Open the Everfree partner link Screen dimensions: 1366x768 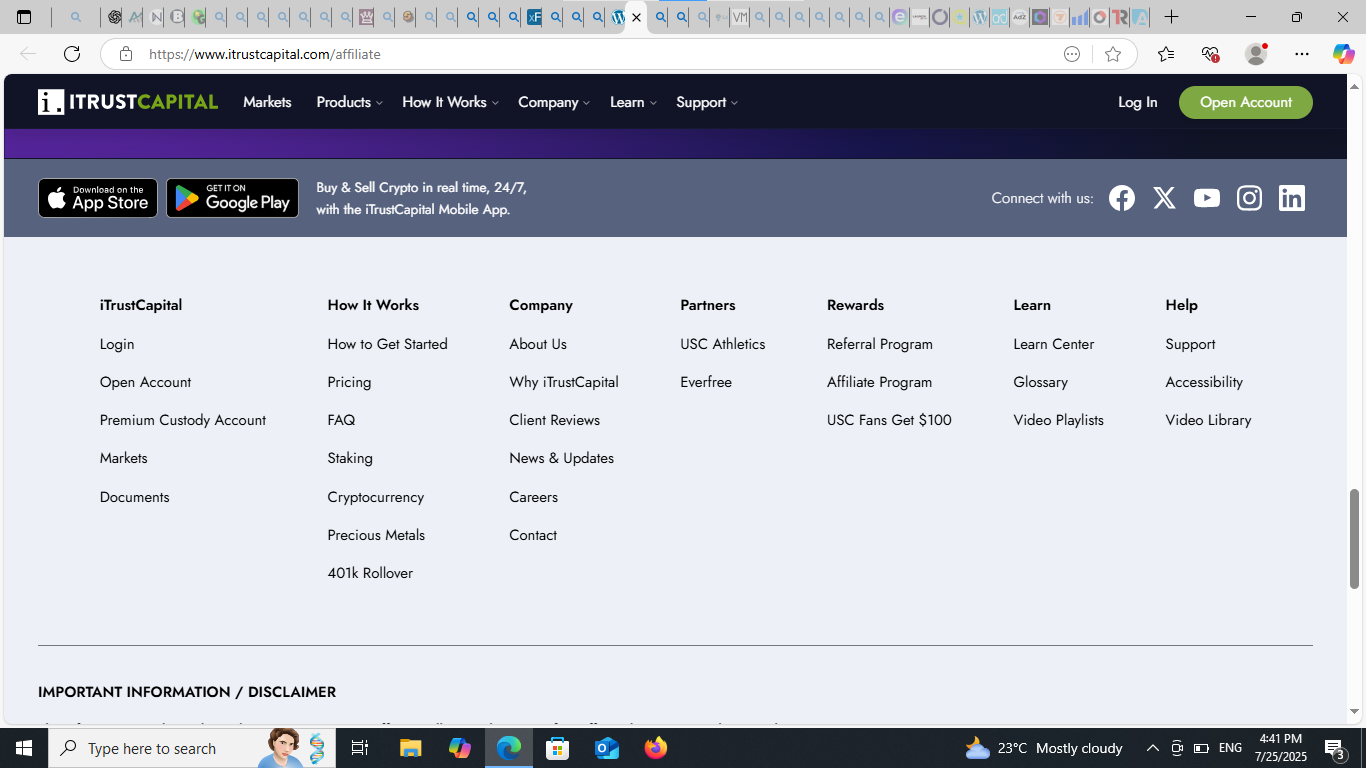click(x=706, y=382)
